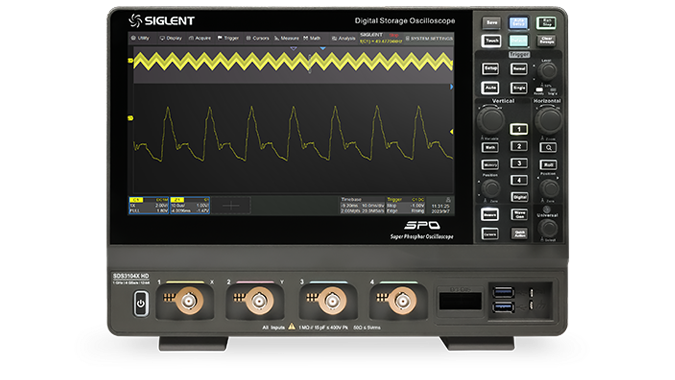Image resolution: width=675 pixels, height=380 pixels.
Task: Select the Normal trigger mode button
Action: 519,68
